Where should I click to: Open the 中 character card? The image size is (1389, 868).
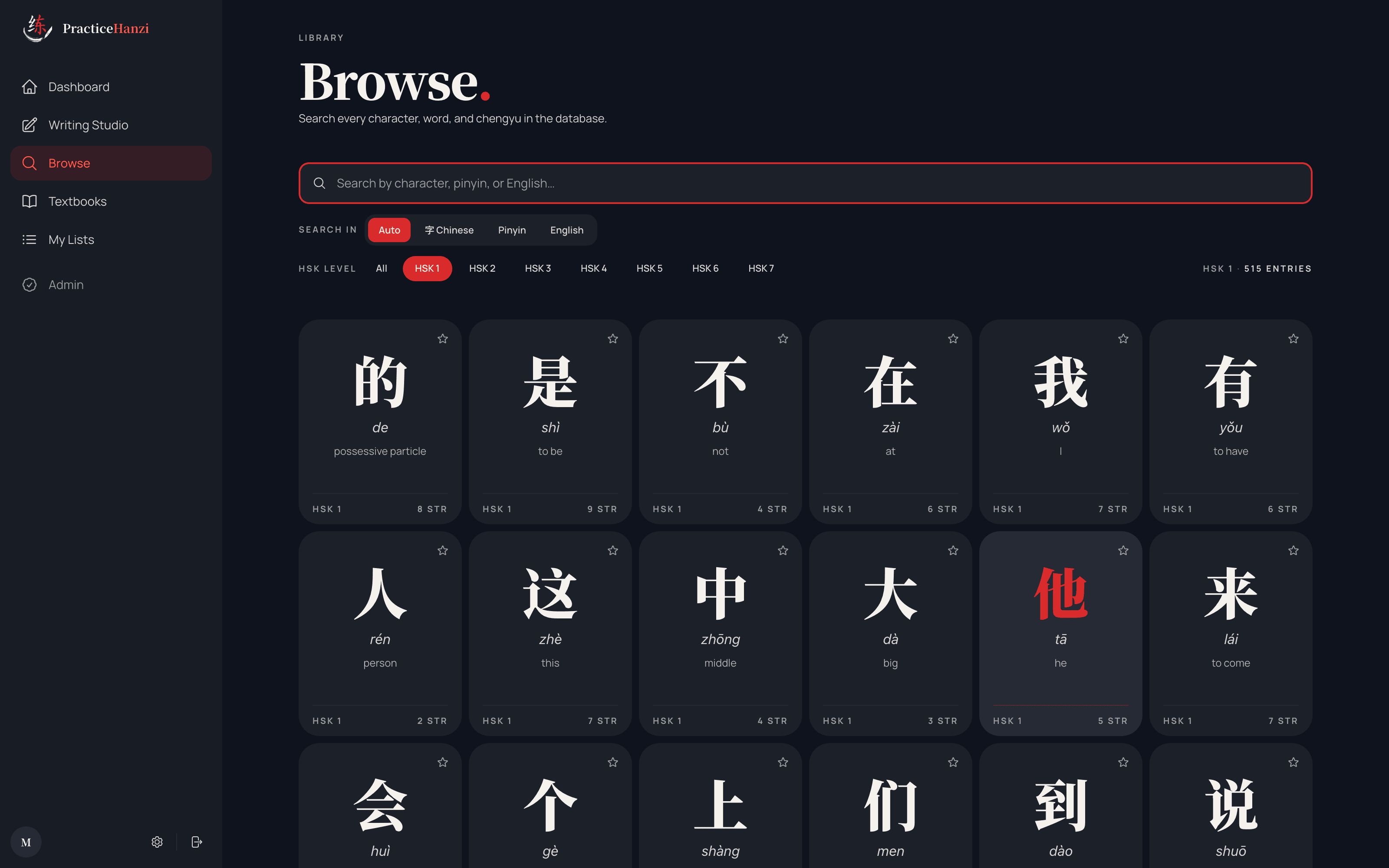721,634
